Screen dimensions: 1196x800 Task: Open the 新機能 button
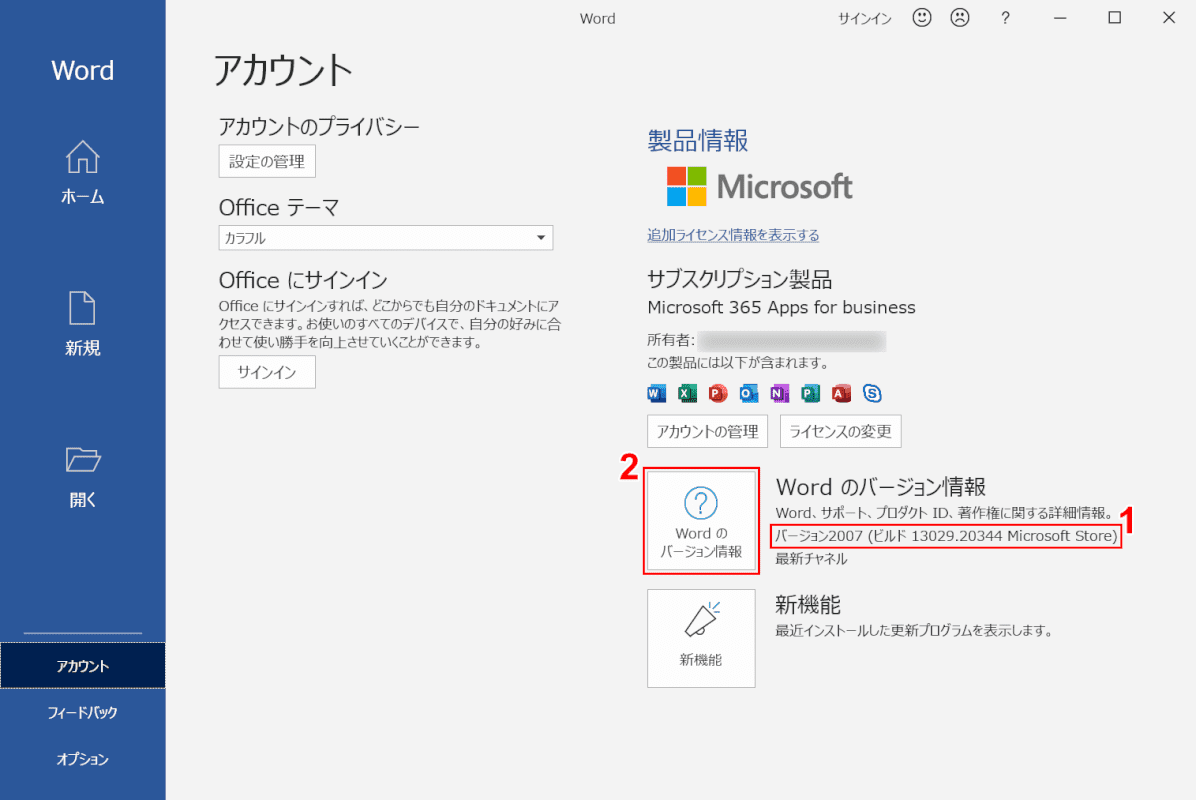[701, 638]
